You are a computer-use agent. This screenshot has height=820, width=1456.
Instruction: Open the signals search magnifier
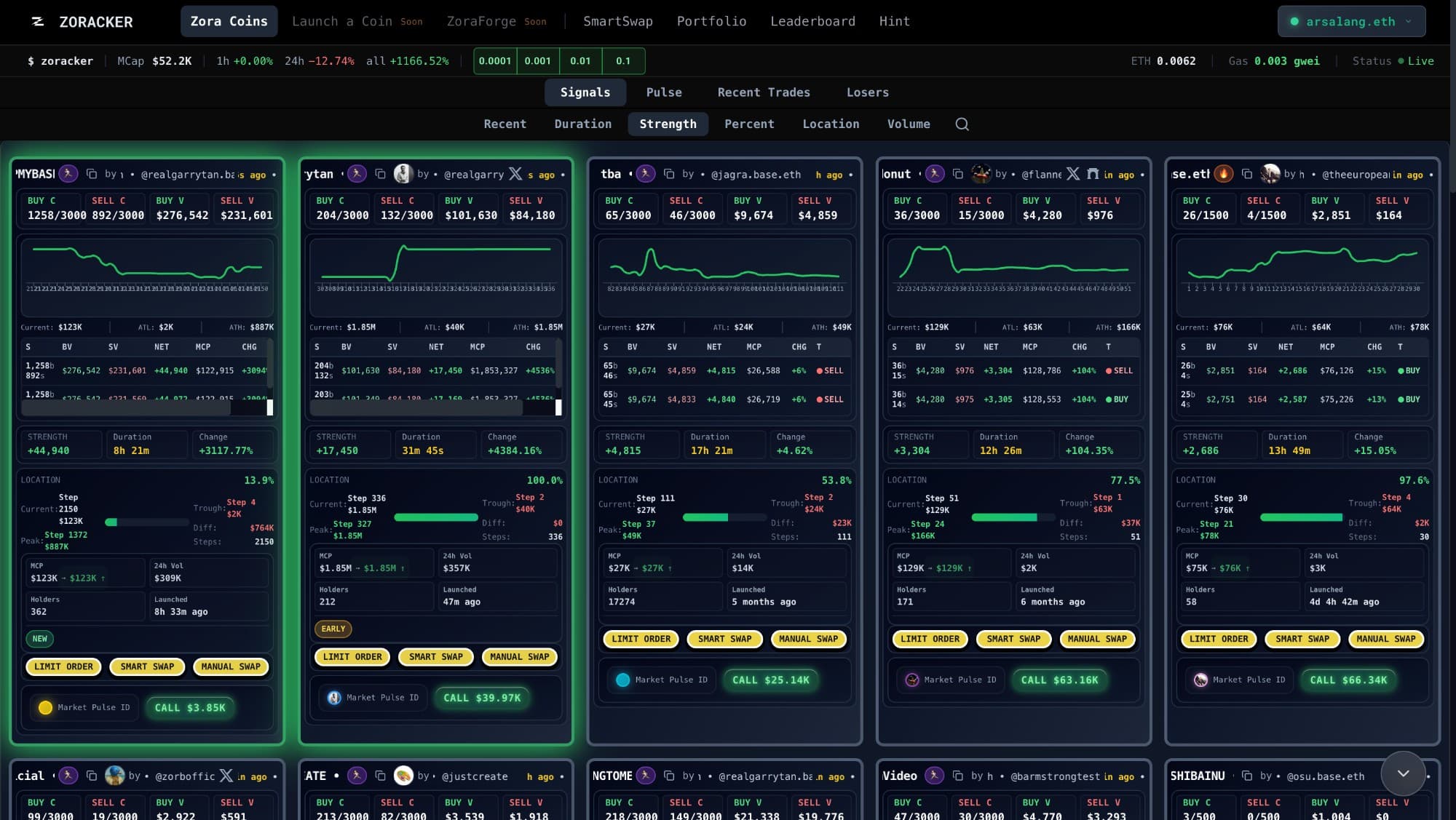(x=962, y=124)
